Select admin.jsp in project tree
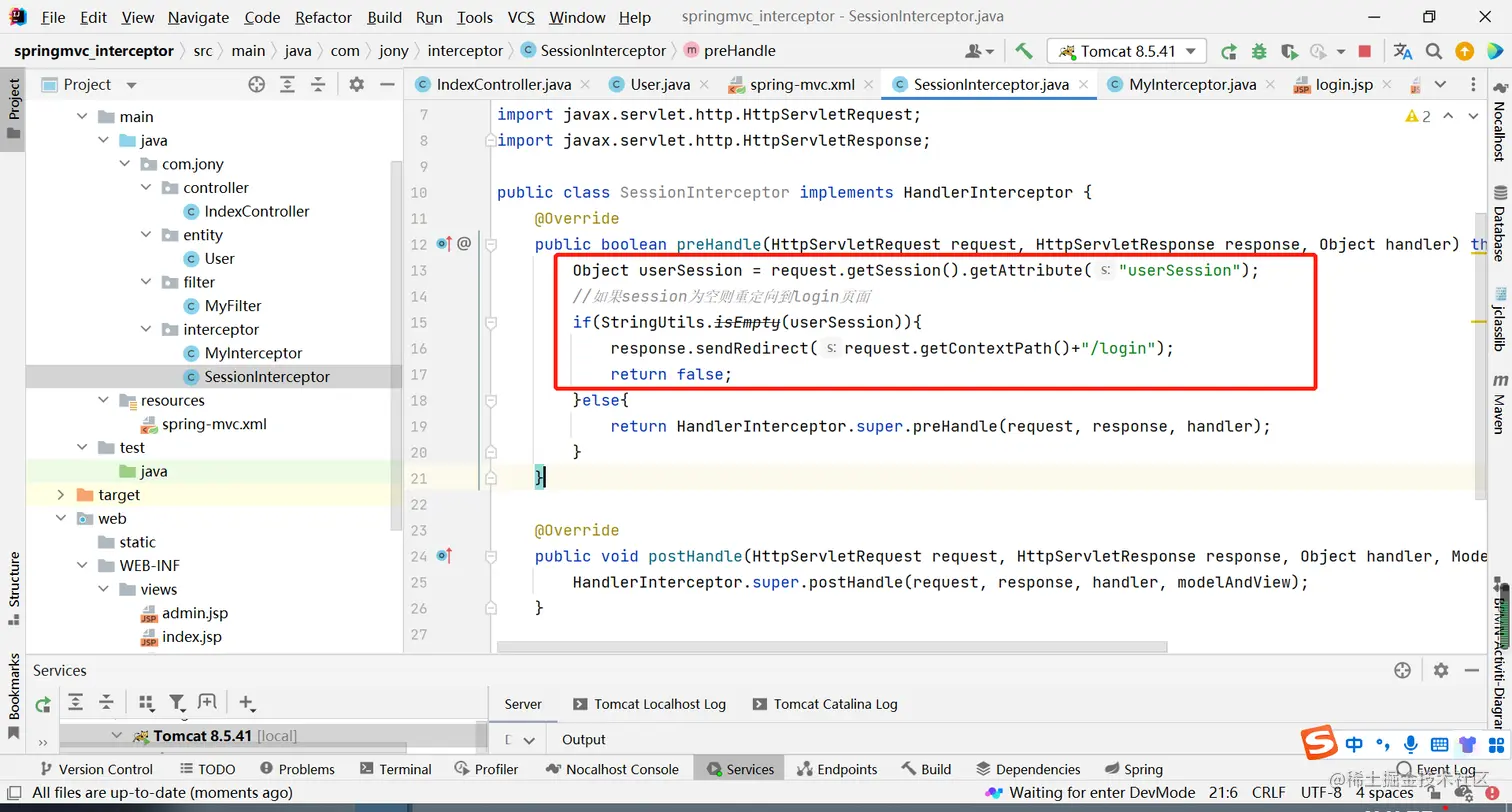Image resolution: width=1512 pixels, height=812 pixels. [195, 613]
